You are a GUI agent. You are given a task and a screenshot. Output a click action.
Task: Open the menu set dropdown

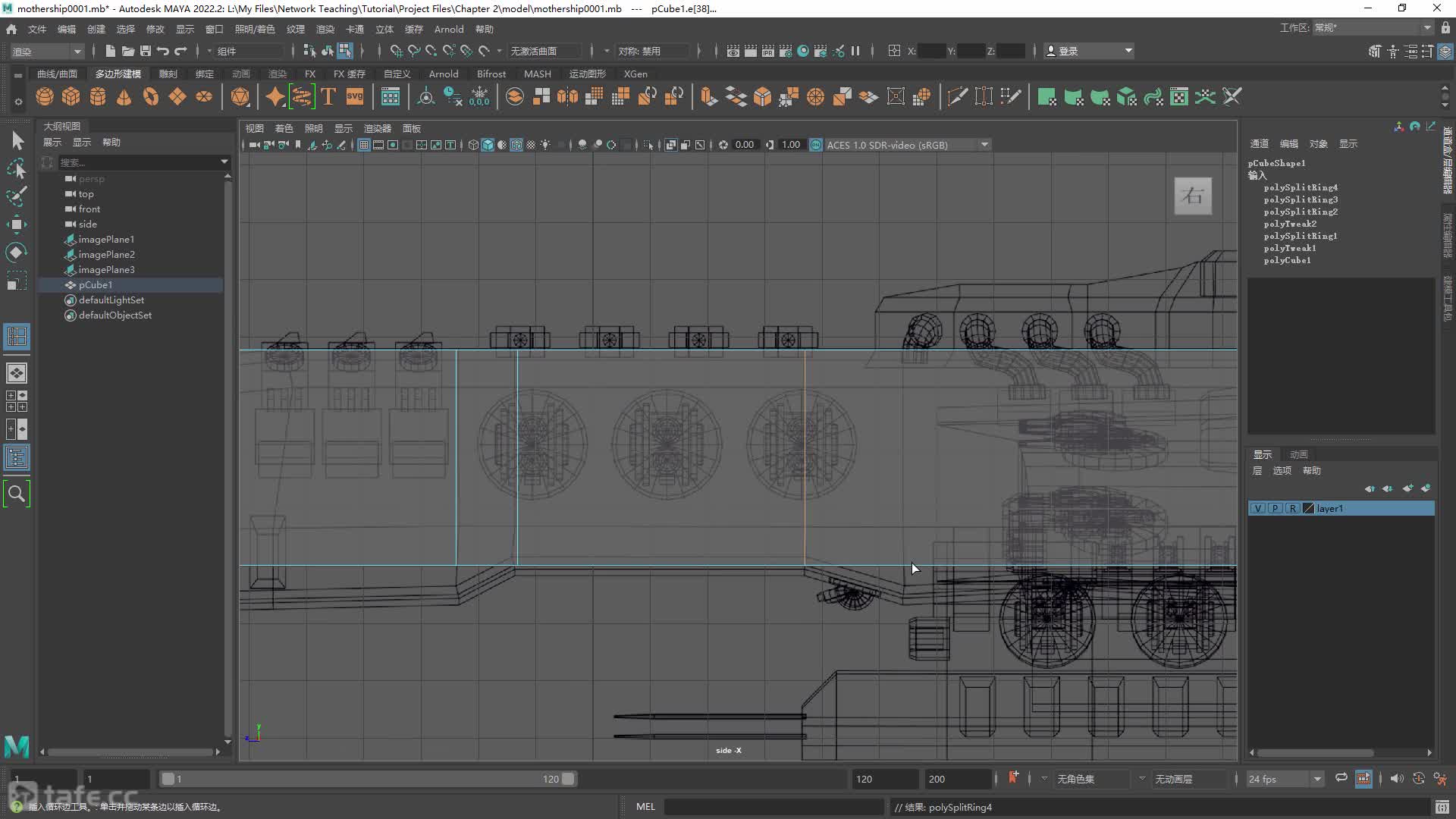46,52
